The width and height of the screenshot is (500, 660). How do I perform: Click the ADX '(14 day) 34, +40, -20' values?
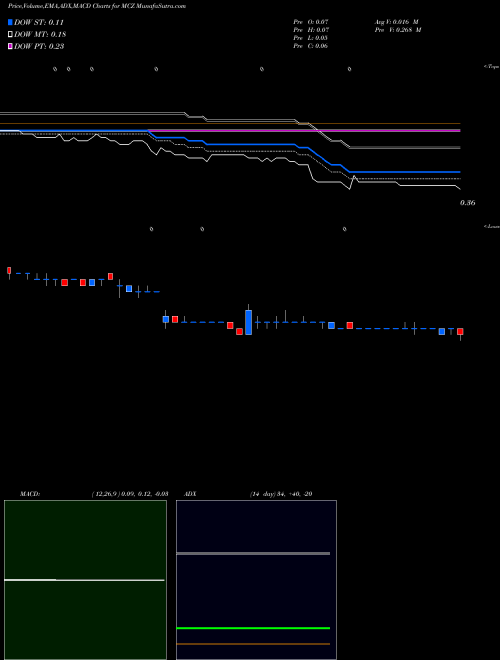click(281, 494)
